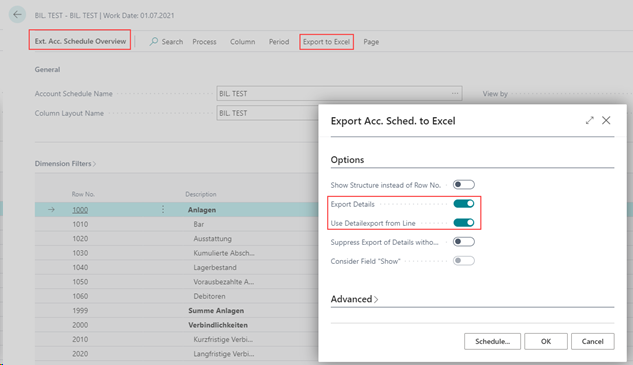Turn off Use Detailexport from Line
Screen dimensions: 633x365
pos(463,222)
